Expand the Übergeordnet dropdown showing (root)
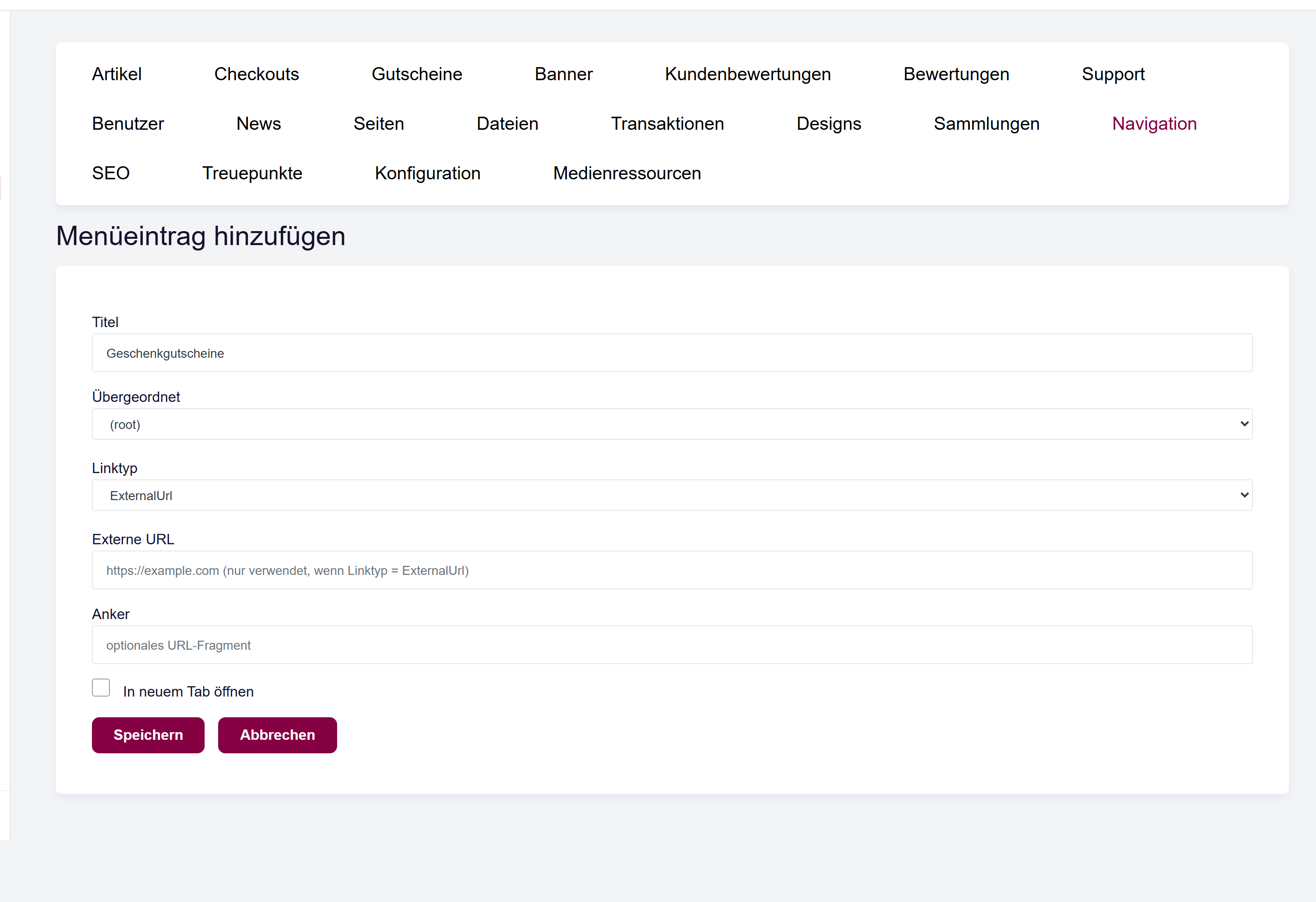Screen dimensions: 1316x902 coord(672,424)
